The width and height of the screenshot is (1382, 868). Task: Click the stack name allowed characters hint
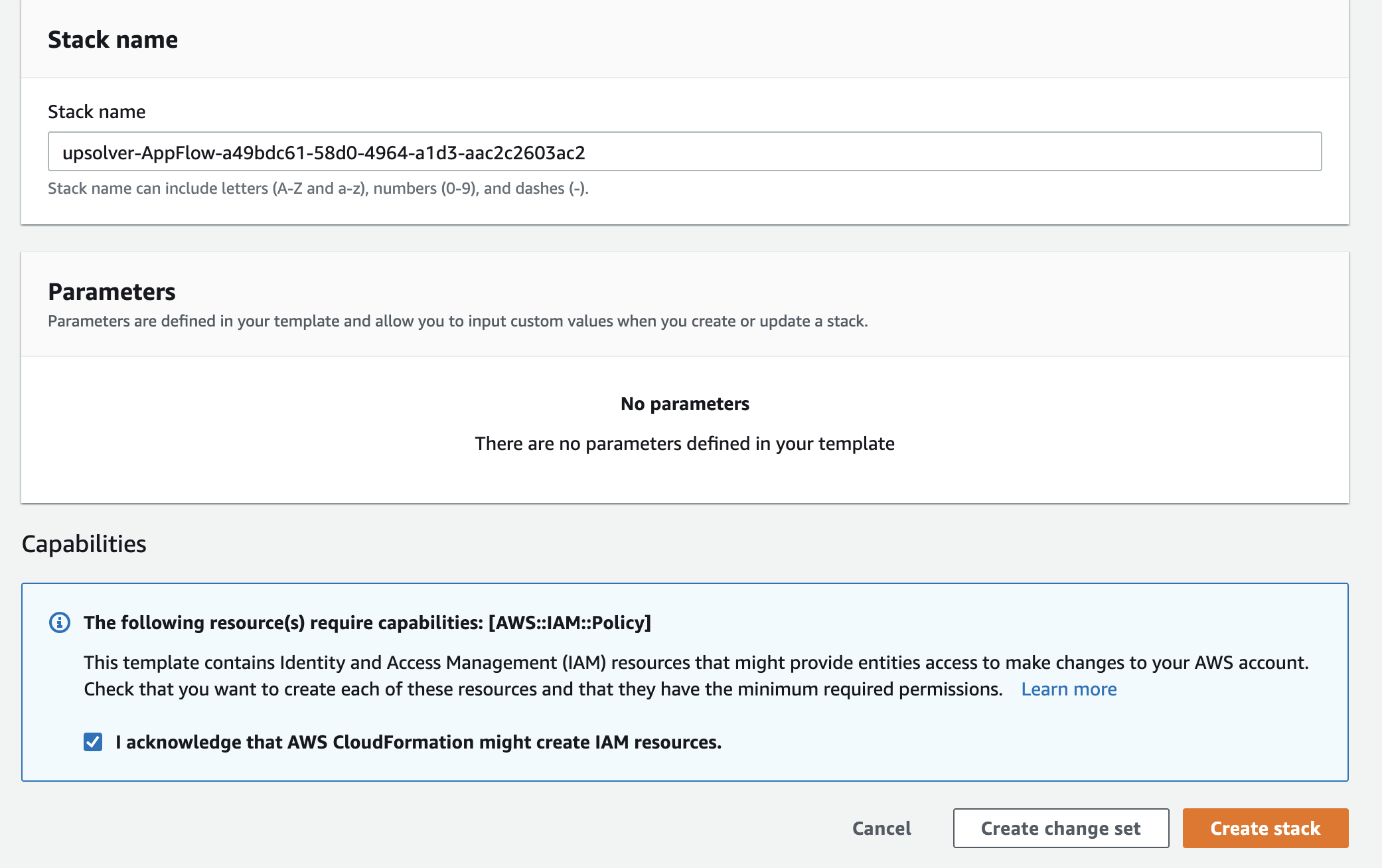318,188
